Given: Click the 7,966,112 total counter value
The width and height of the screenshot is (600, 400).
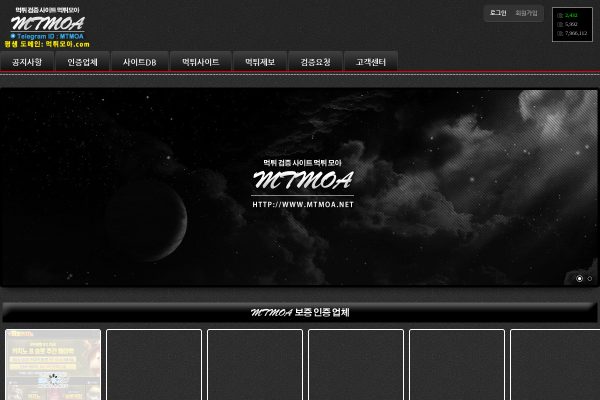Looking at the screenshot, I should click(x=576, y=33).
